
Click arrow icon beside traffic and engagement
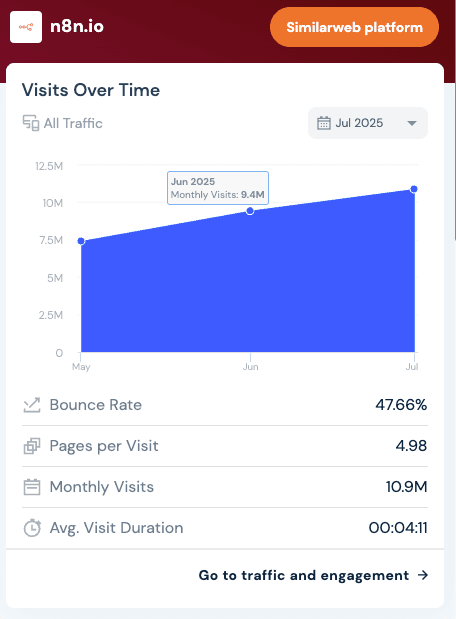(423, 575)
